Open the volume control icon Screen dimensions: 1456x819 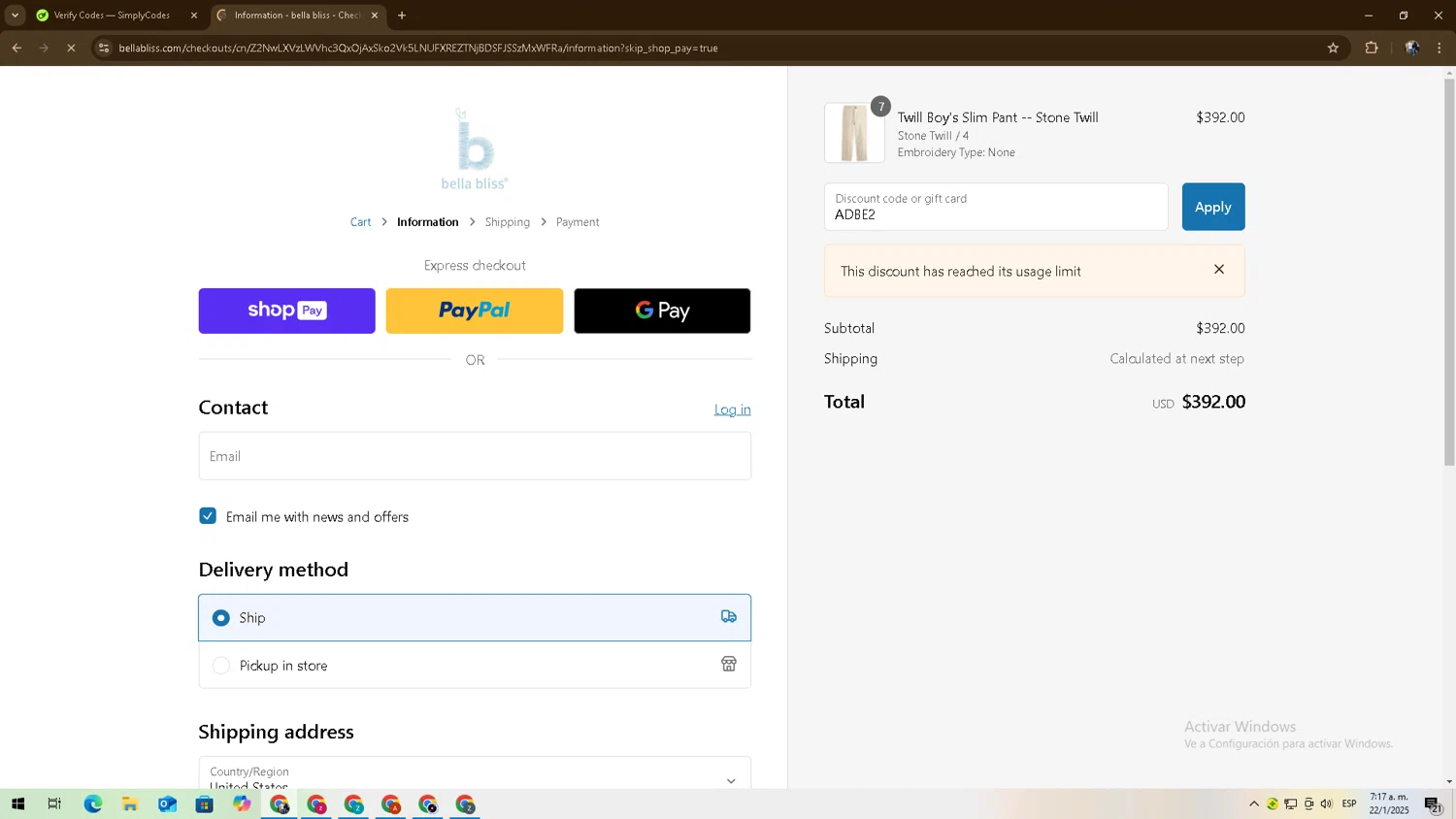pyautogui.click(x=1327, y=803)
